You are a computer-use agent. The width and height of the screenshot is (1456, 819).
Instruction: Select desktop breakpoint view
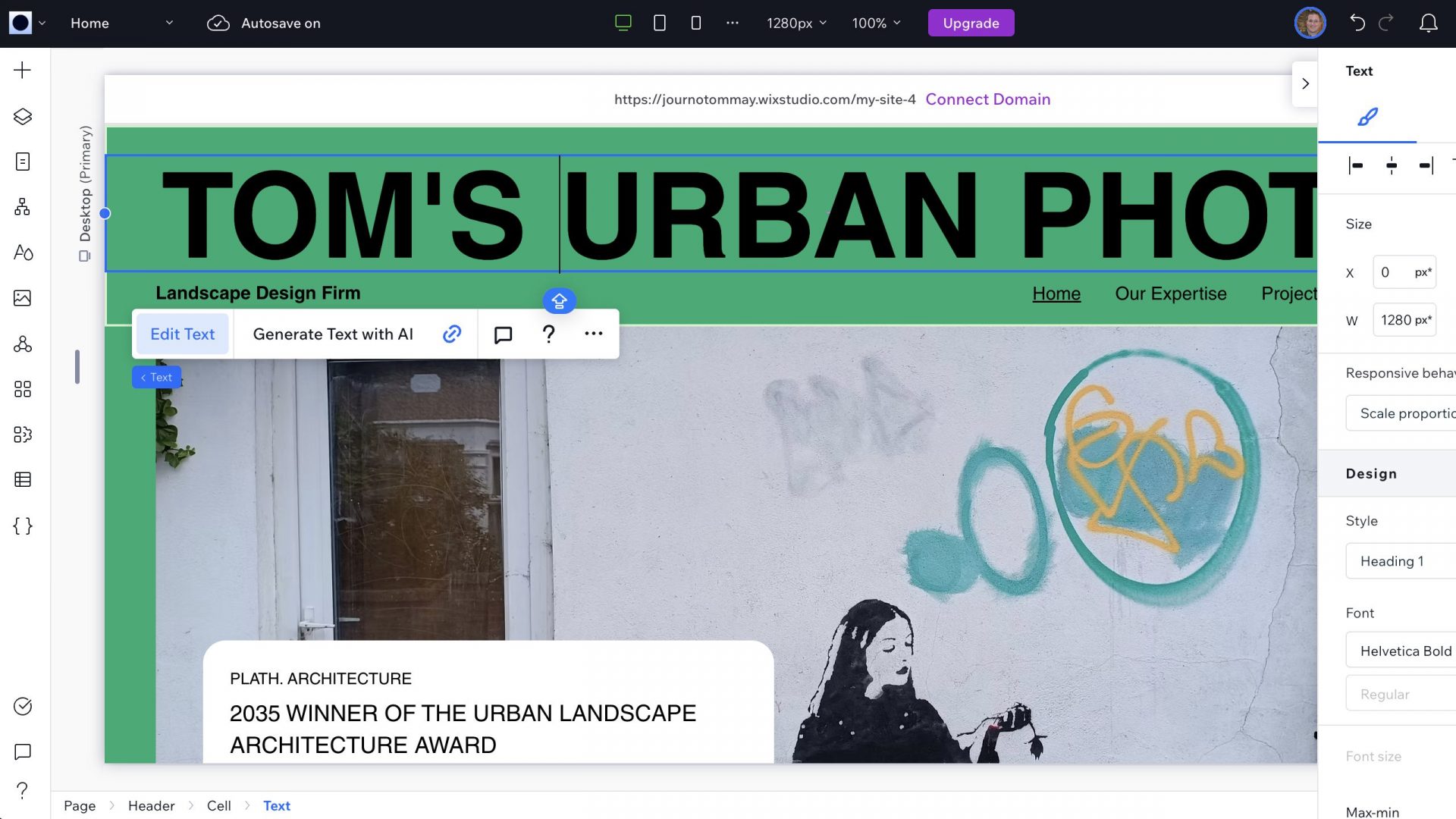tap(623, 24)
